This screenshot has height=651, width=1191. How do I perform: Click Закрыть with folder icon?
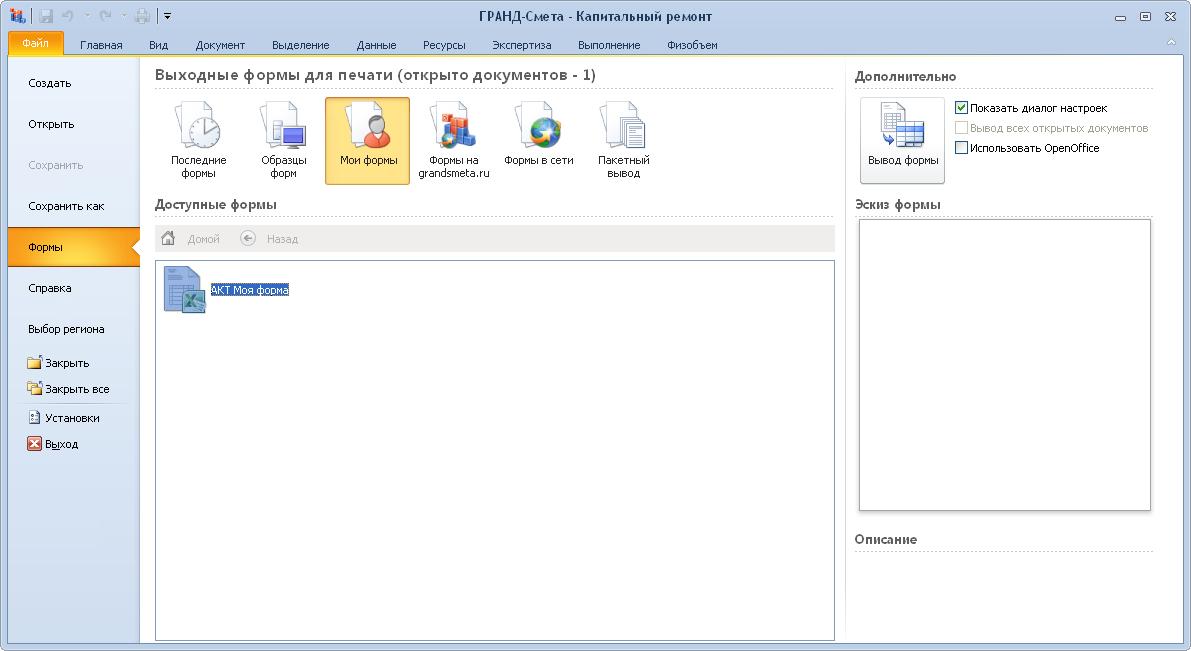(58, 363)
